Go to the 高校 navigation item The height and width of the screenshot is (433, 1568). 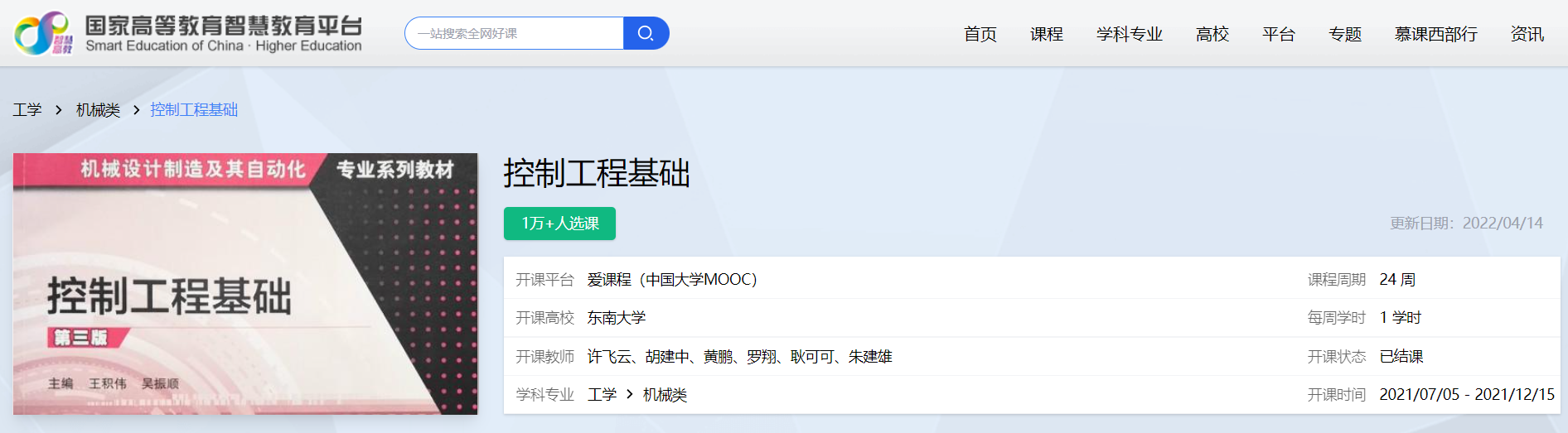coord(1212,34)
